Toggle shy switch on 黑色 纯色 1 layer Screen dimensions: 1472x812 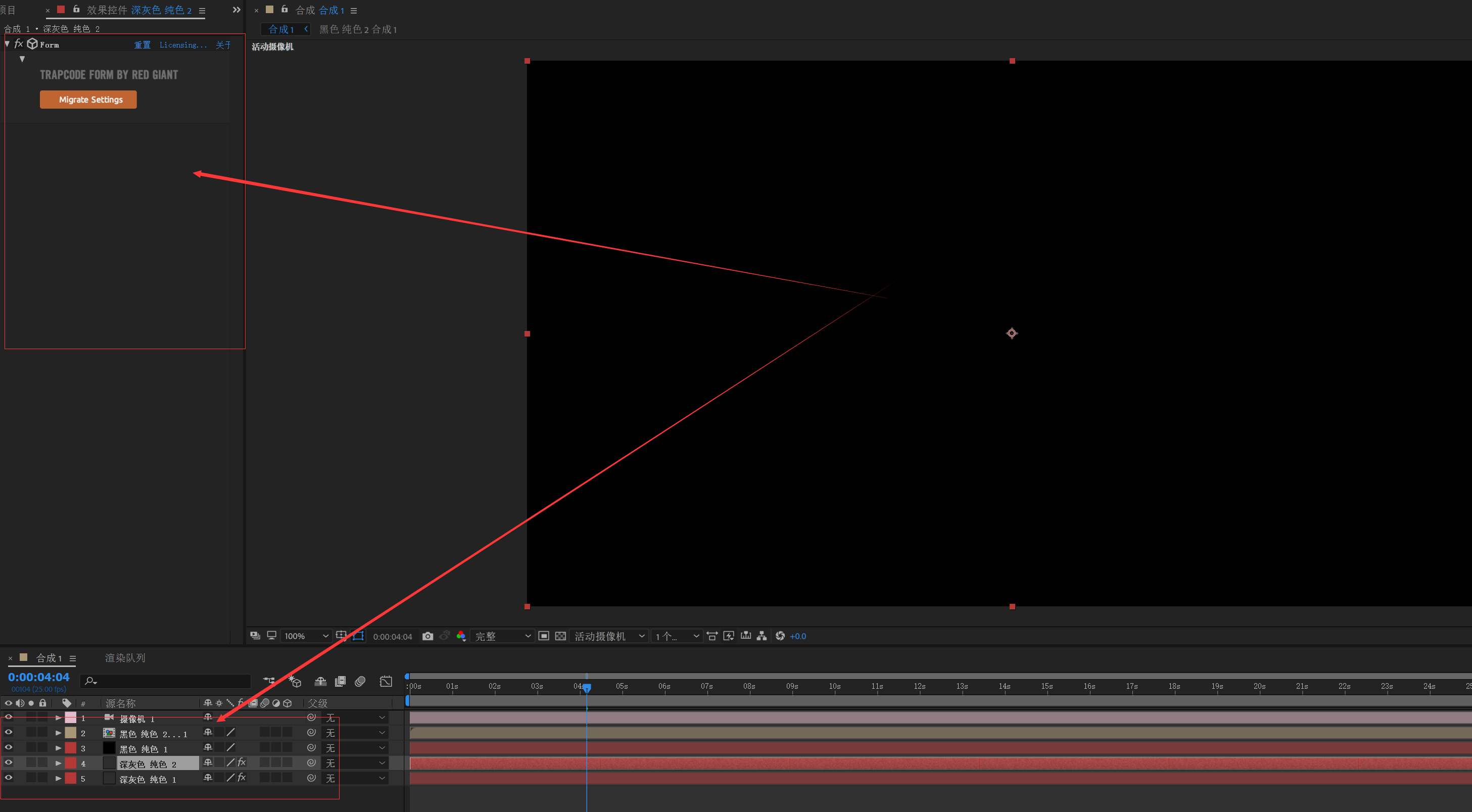208,747
